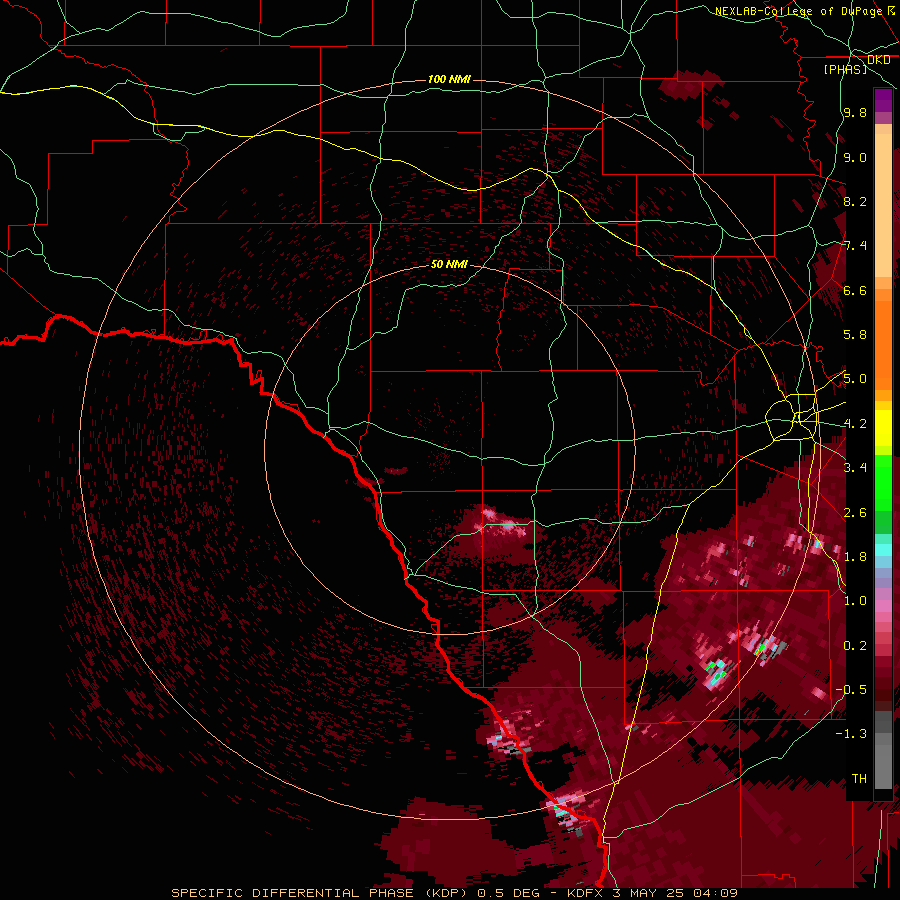Viewport: 900px width, 900px height.
Task: Click the 5.0 value on color scale
Action: 855,379
